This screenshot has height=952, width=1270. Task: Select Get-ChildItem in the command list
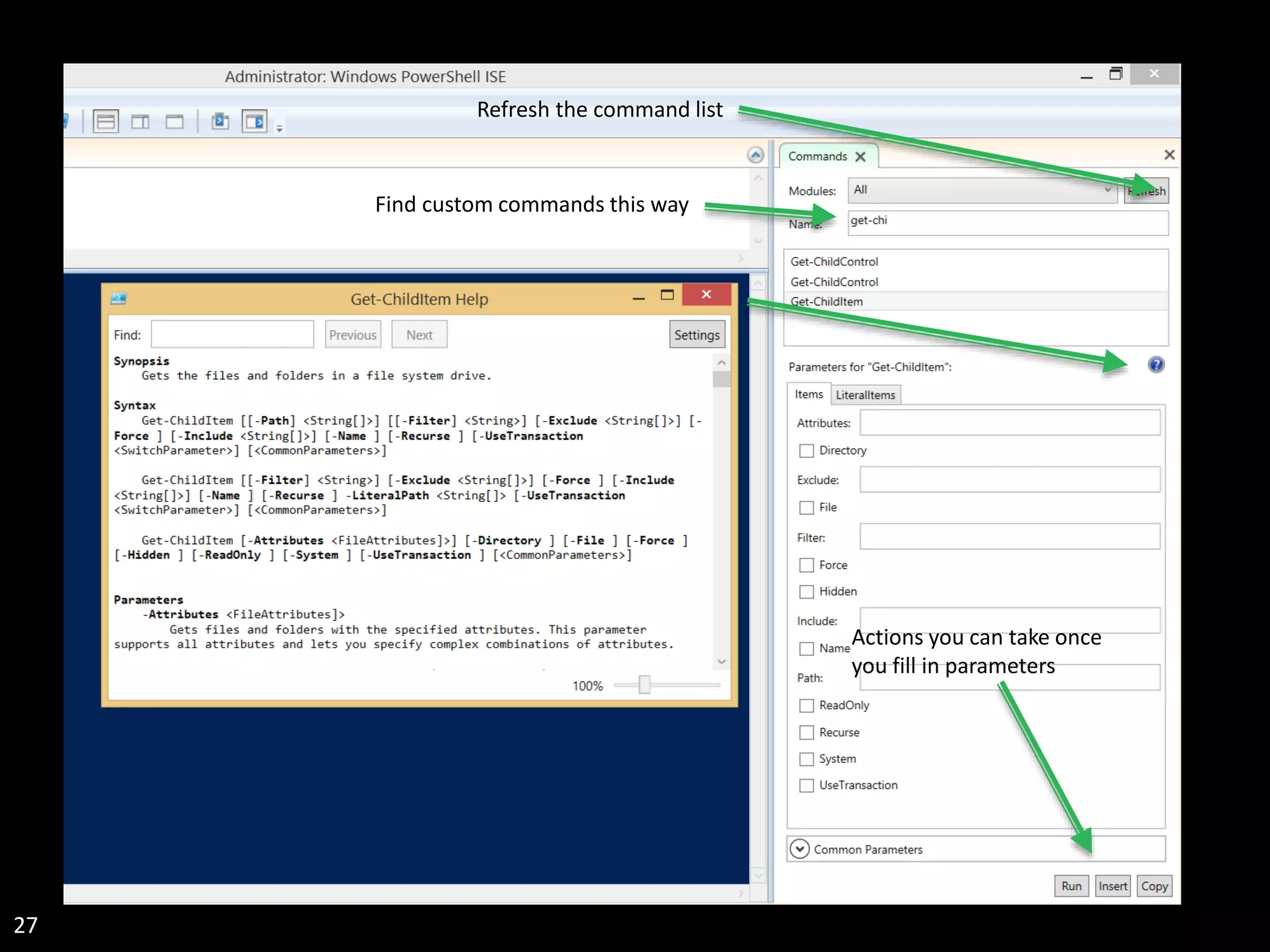pos(976,302)
